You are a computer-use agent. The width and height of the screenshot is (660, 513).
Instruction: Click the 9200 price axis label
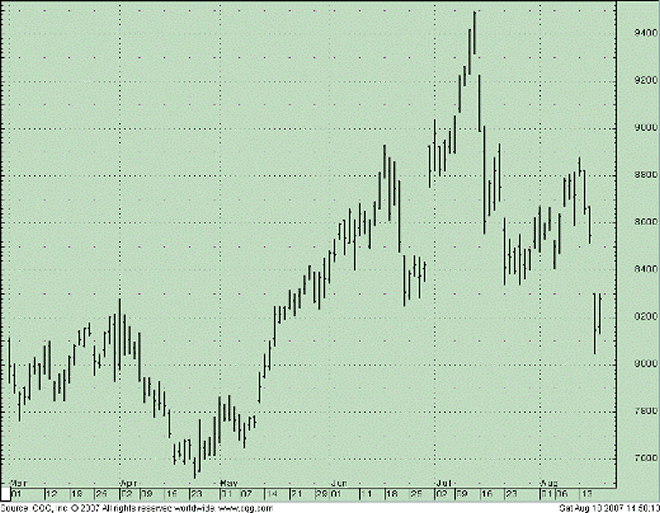645,80
